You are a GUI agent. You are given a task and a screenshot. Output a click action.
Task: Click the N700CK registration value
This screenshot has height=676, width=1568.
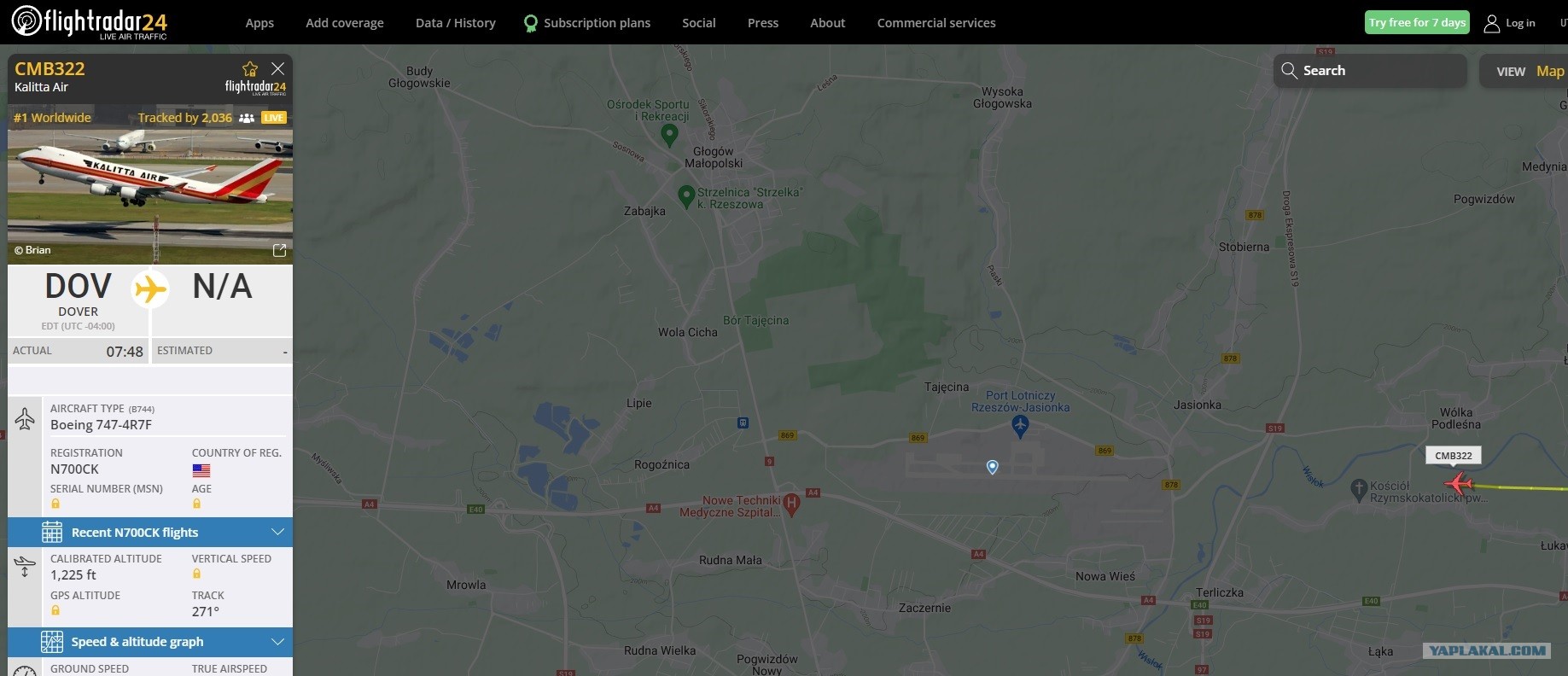(x=74, y=469)
